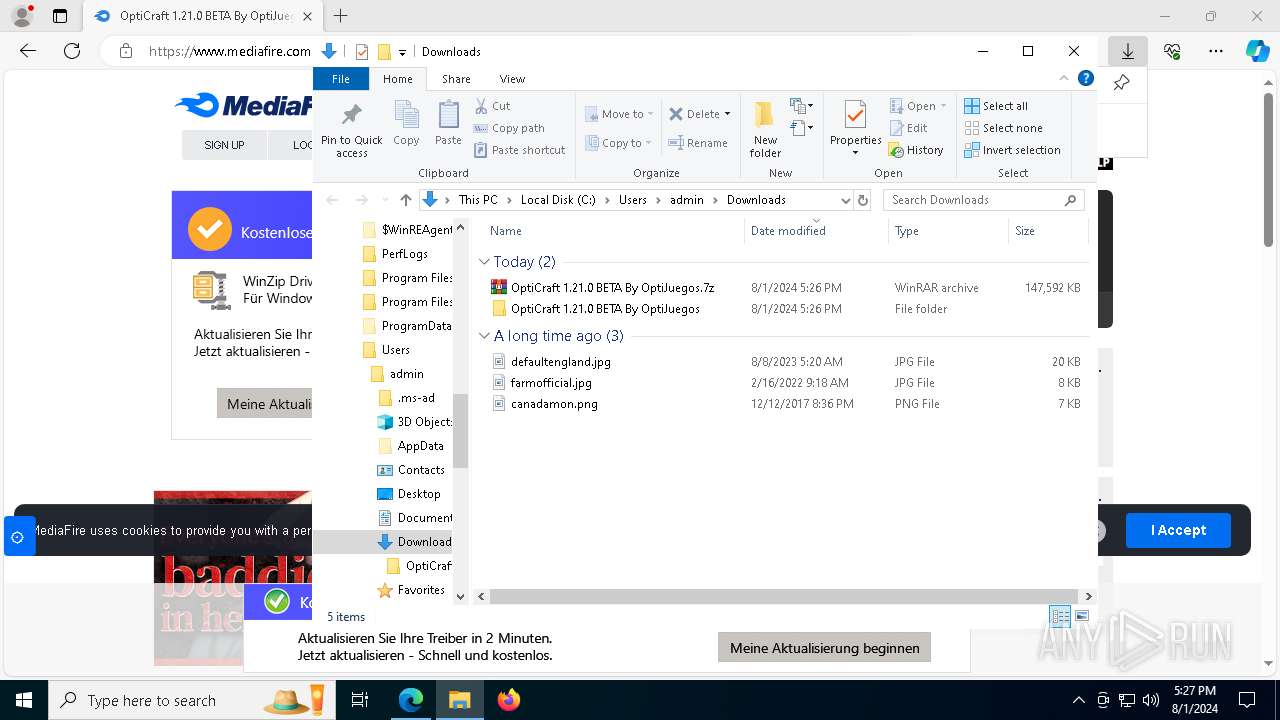Switch to Details view layout
Screen dimensions: 1280x720
(x=1060, y=616)
